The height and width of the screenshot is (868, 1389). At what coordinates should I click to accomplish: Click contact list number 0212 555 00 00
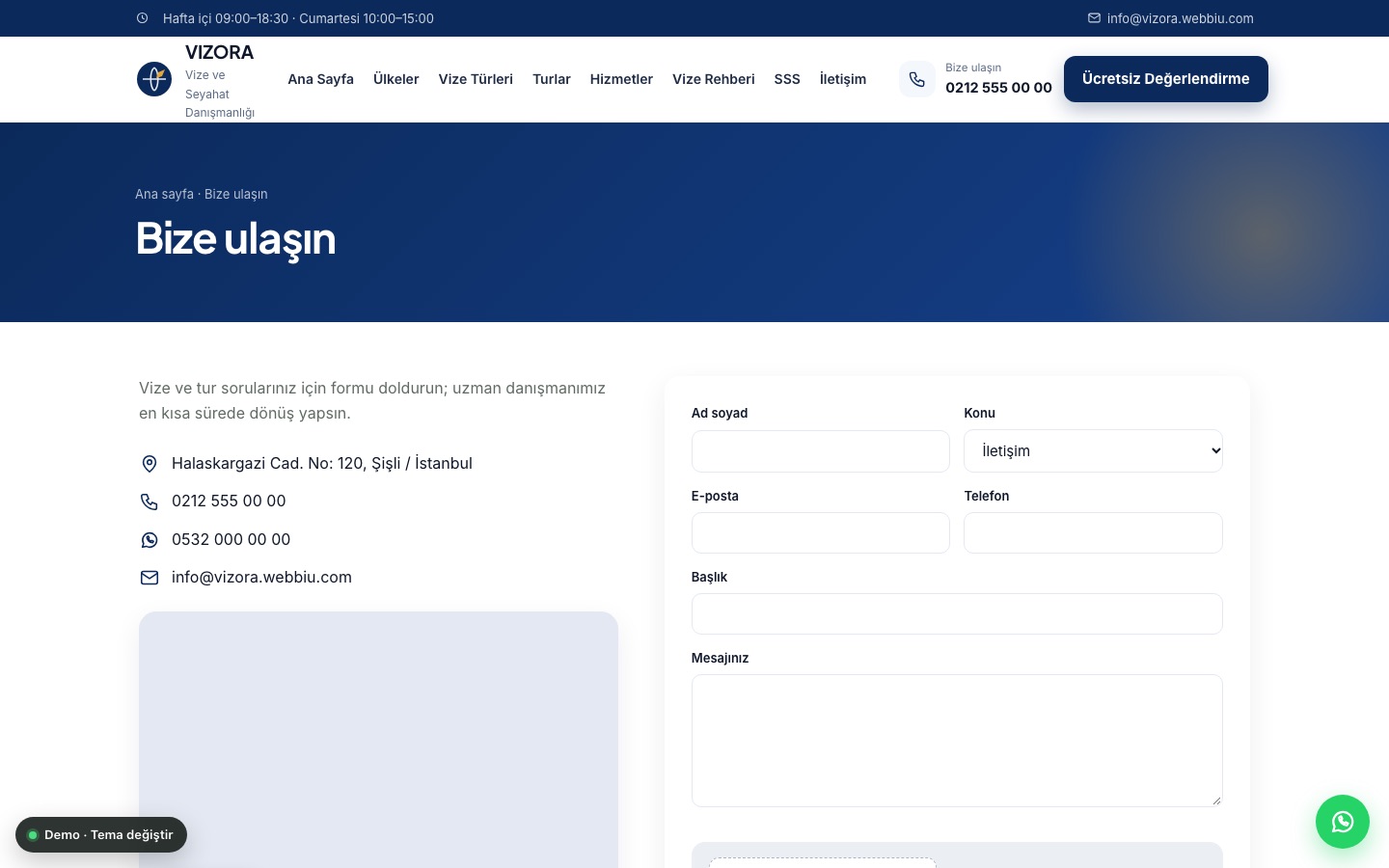[x=229, y=502]
